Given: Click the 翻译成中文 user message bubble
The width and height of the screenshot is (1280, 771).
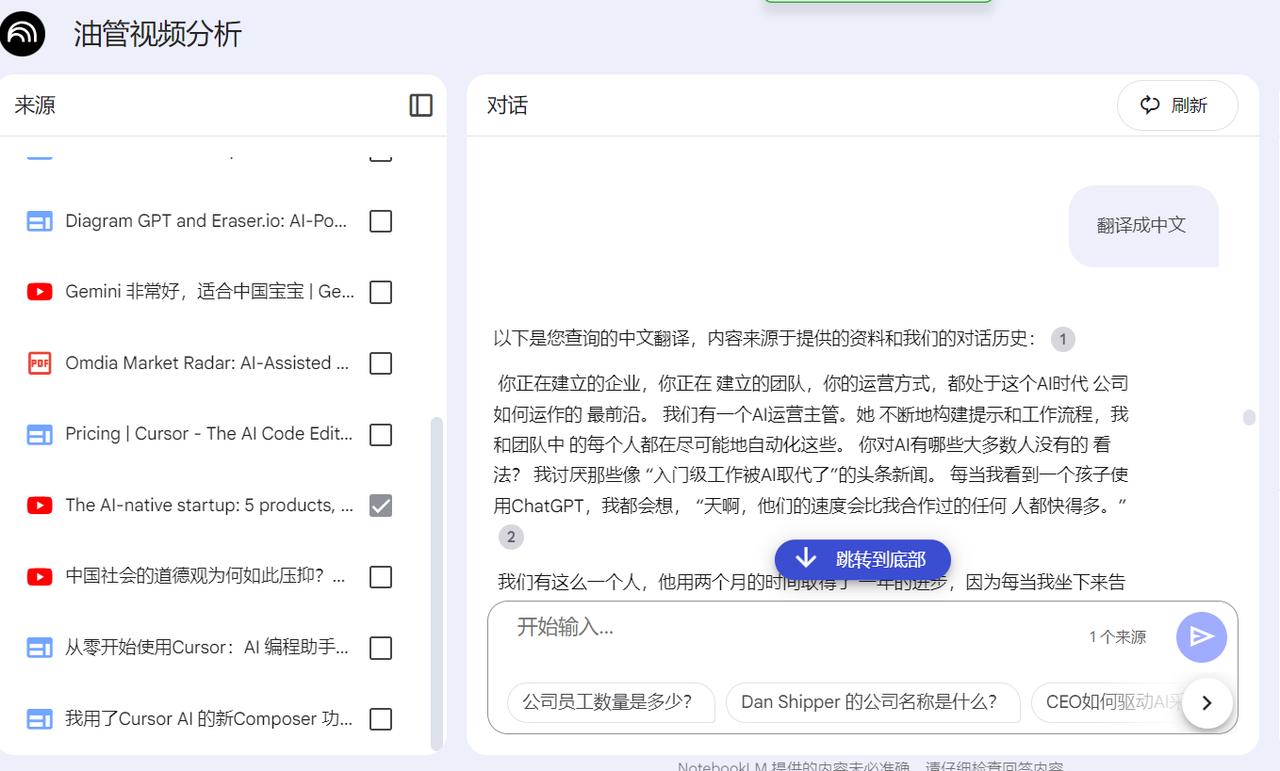Looking at the screenshot, I should pos(1142,226).
